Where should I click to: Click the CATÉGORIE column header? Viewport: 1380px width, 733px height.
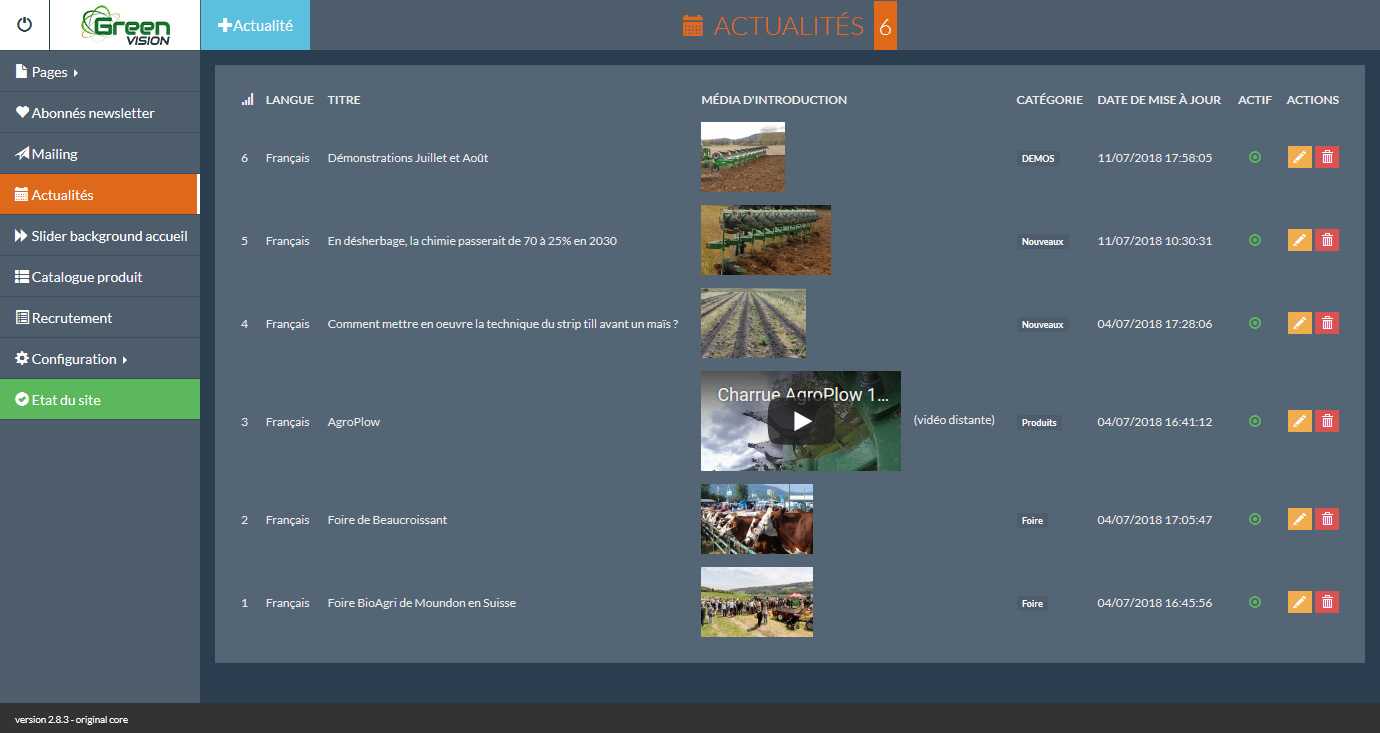coord(1049,100)
